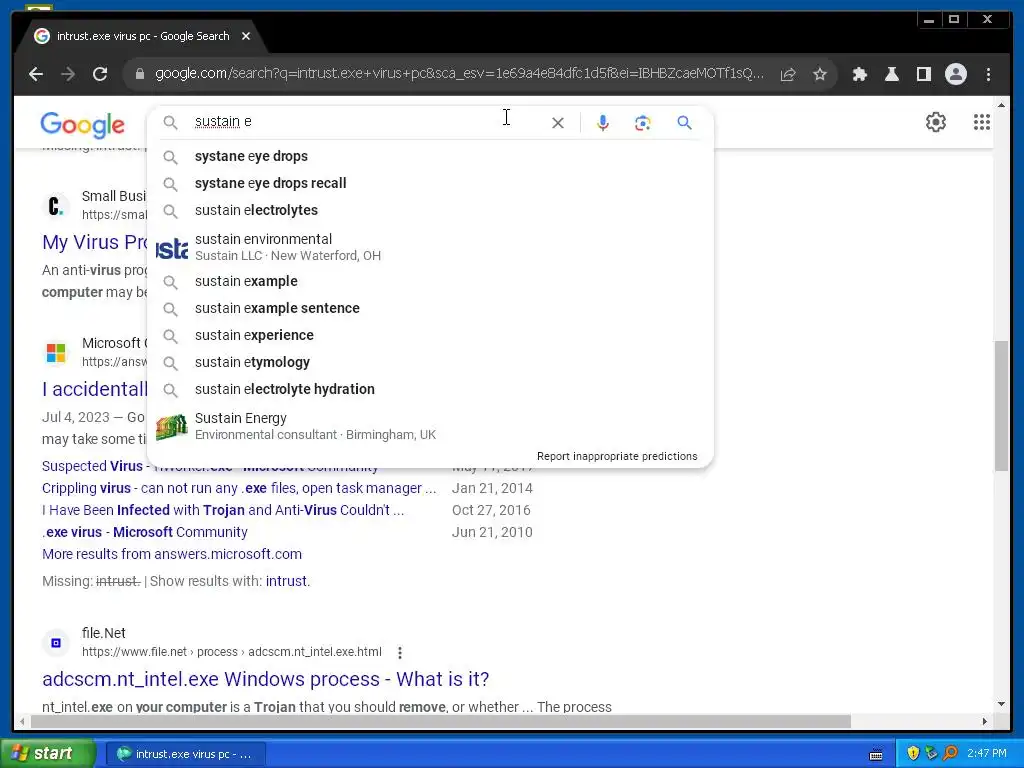1024x768 pixels.
Task: Go to Google home via logo
Action: point(82,125)
